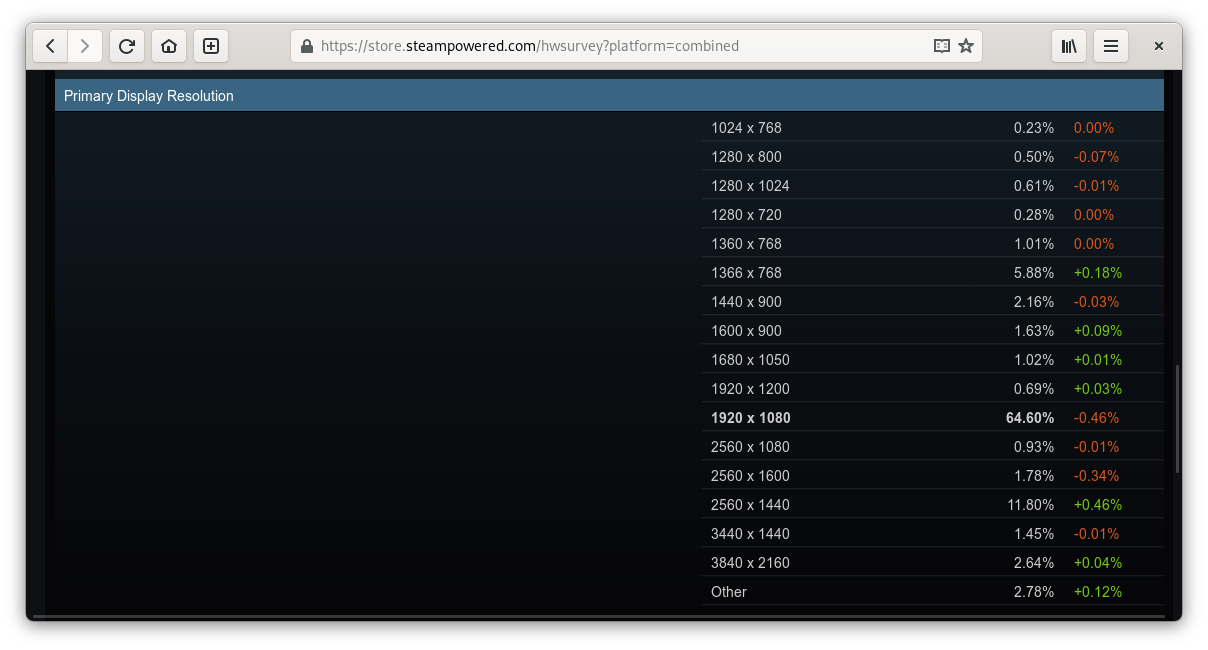Screen dimensions: 1208x650
Task: Go to the browser home page
Action: tap(169, 46)
